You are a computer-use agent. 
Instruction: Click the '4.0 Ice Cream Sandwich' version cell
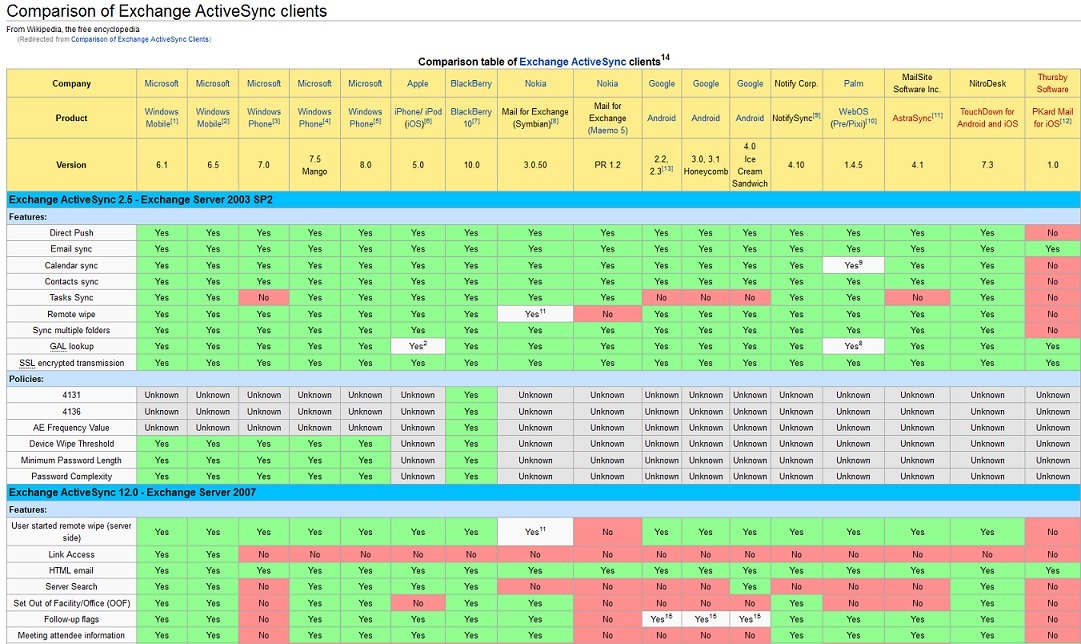point(749,165)
